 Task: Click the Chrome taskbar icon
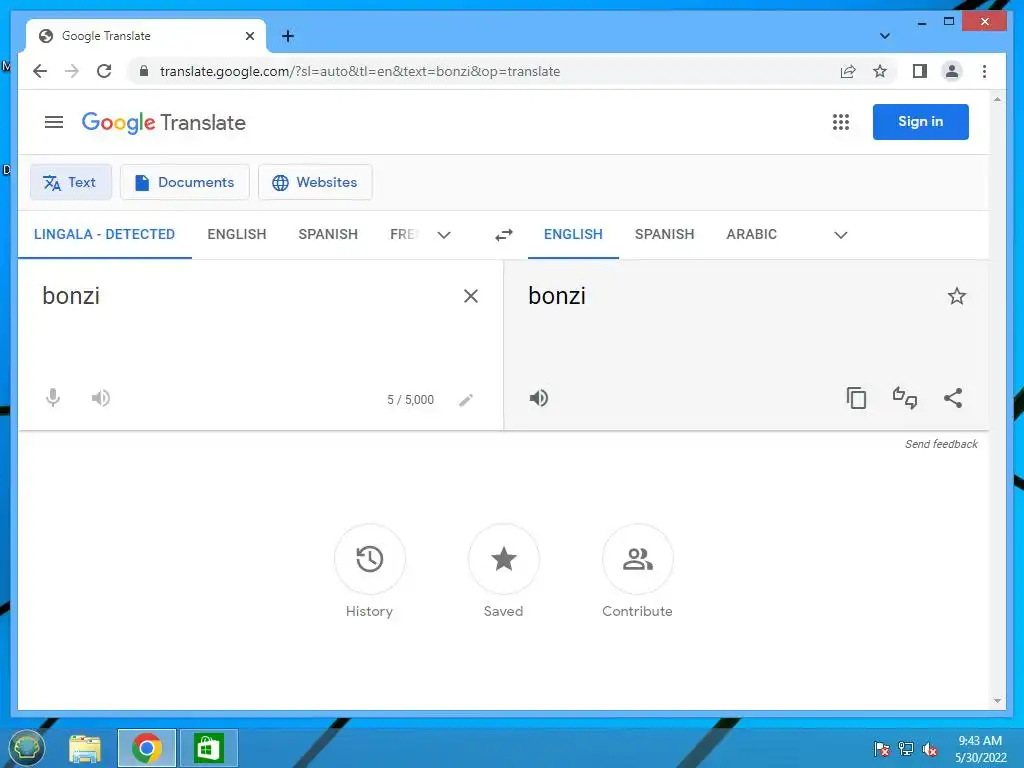[147, 748]
